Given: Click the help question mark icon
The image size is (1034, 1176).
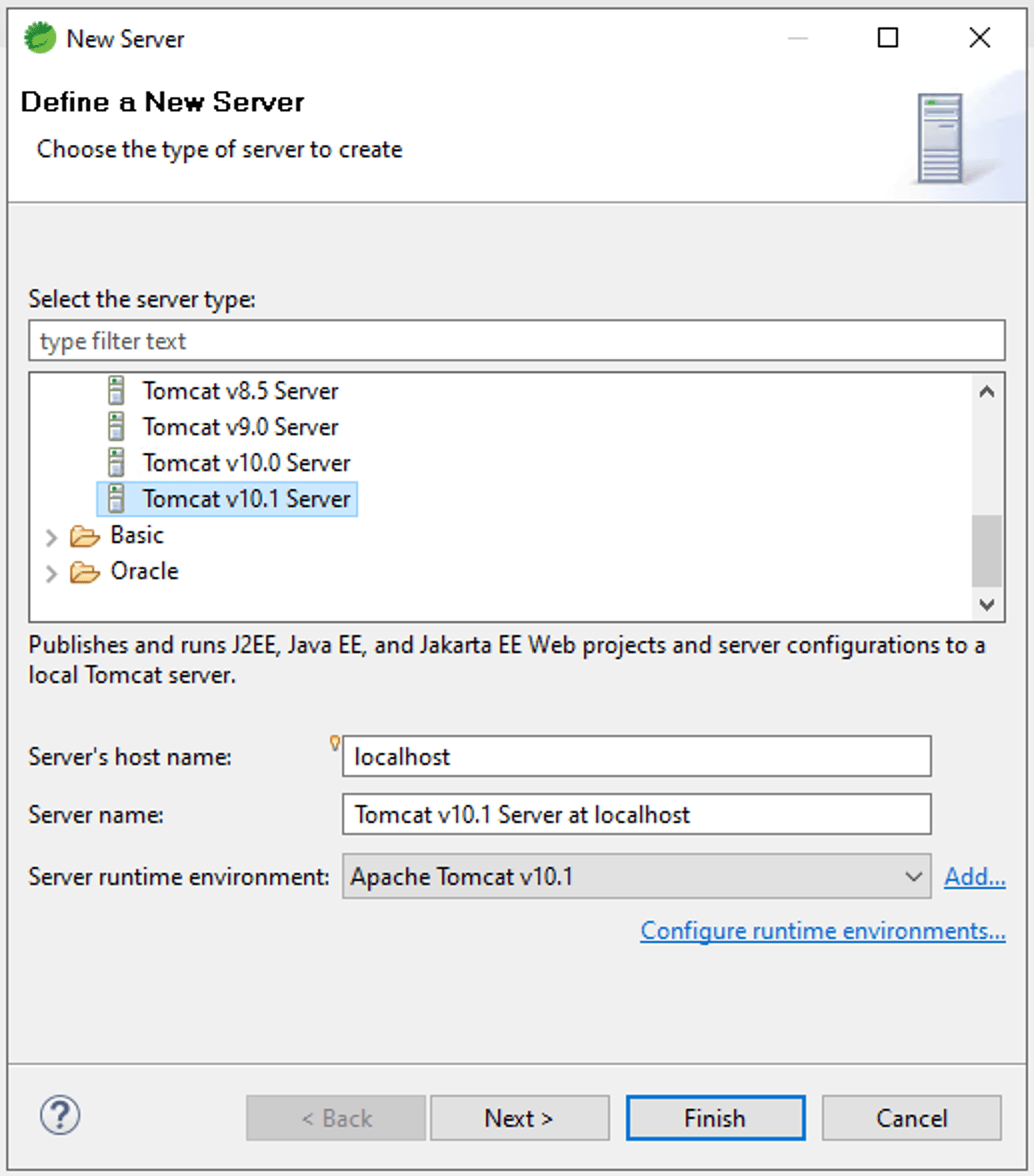Looking at the screenshot, I should pyautogui.click(x=60, y=1117).
